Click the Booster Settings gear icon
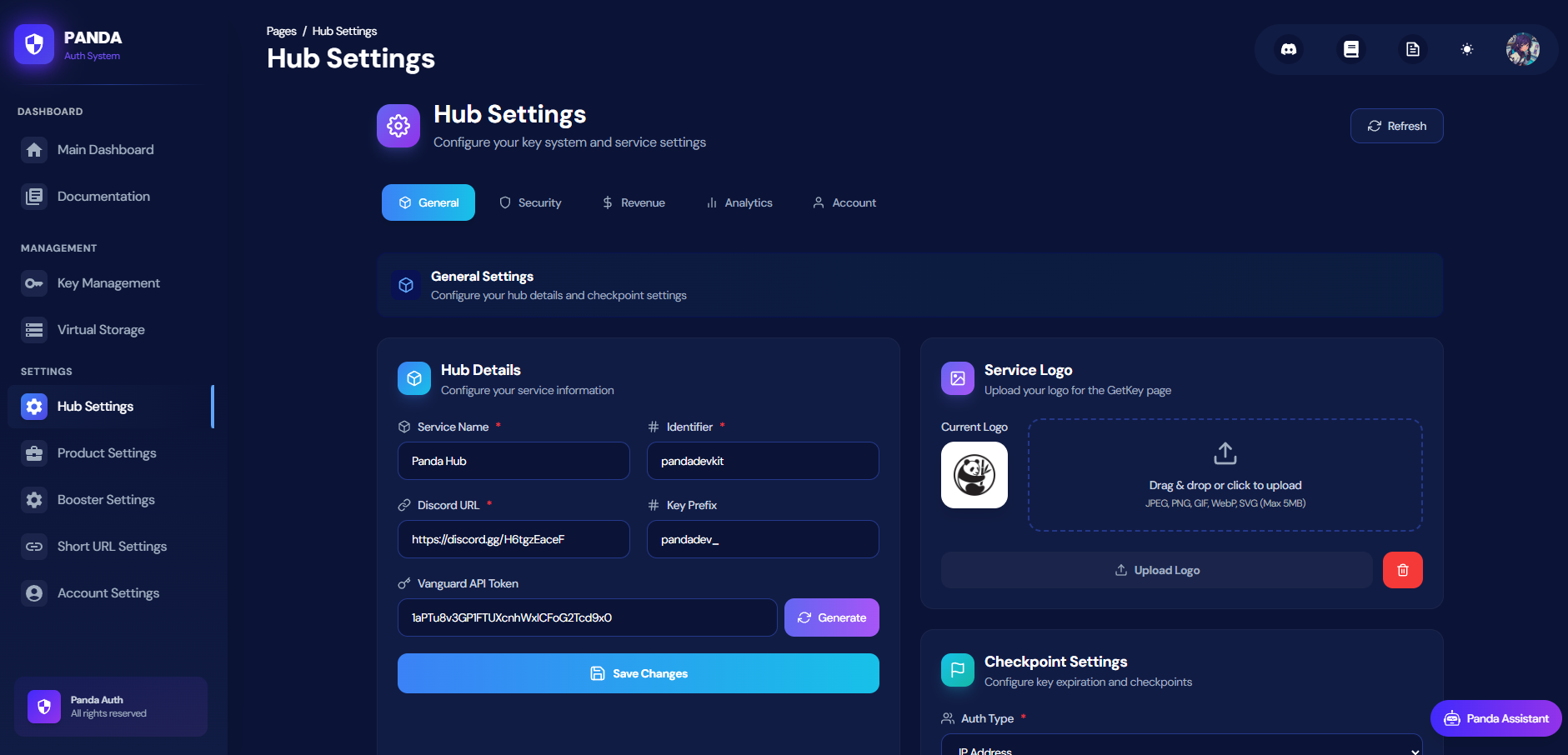The height and width of the screenshot is (755, 1568). pos(34,499)
